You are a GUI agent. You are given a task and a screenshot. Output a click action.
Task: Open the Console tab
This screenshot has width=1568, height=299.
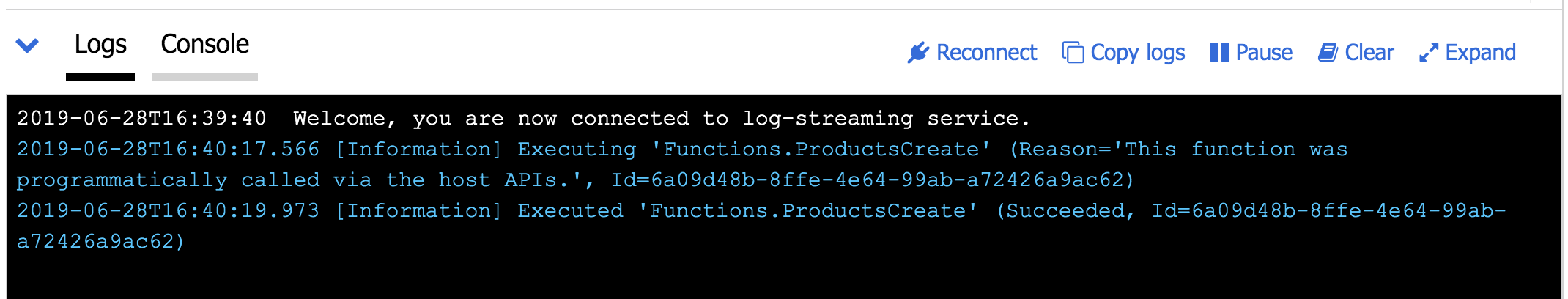tap(204, 45)
